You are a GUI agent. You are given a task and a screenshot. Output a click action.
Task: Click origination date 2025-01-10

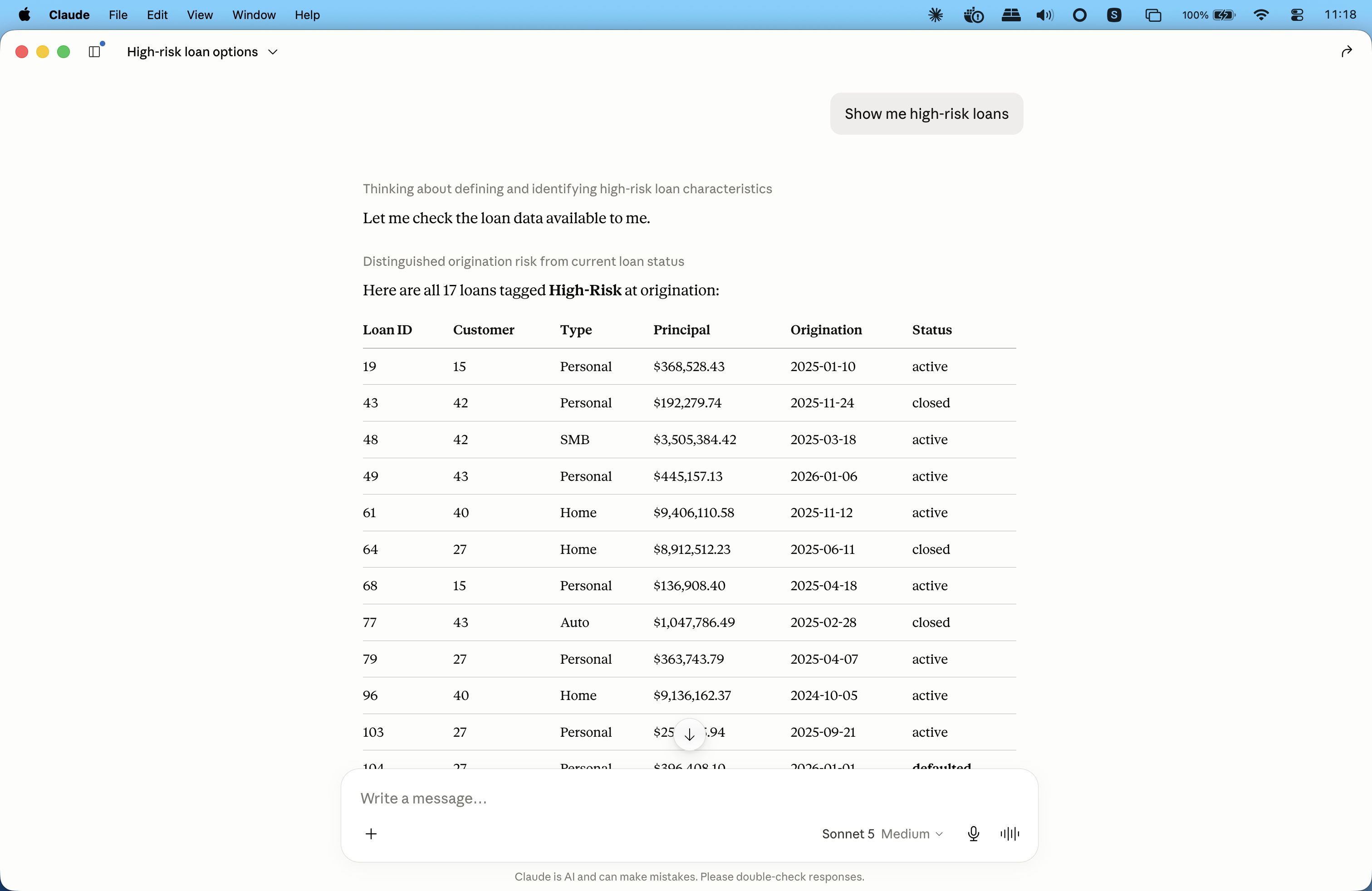[x=823, y=367]
